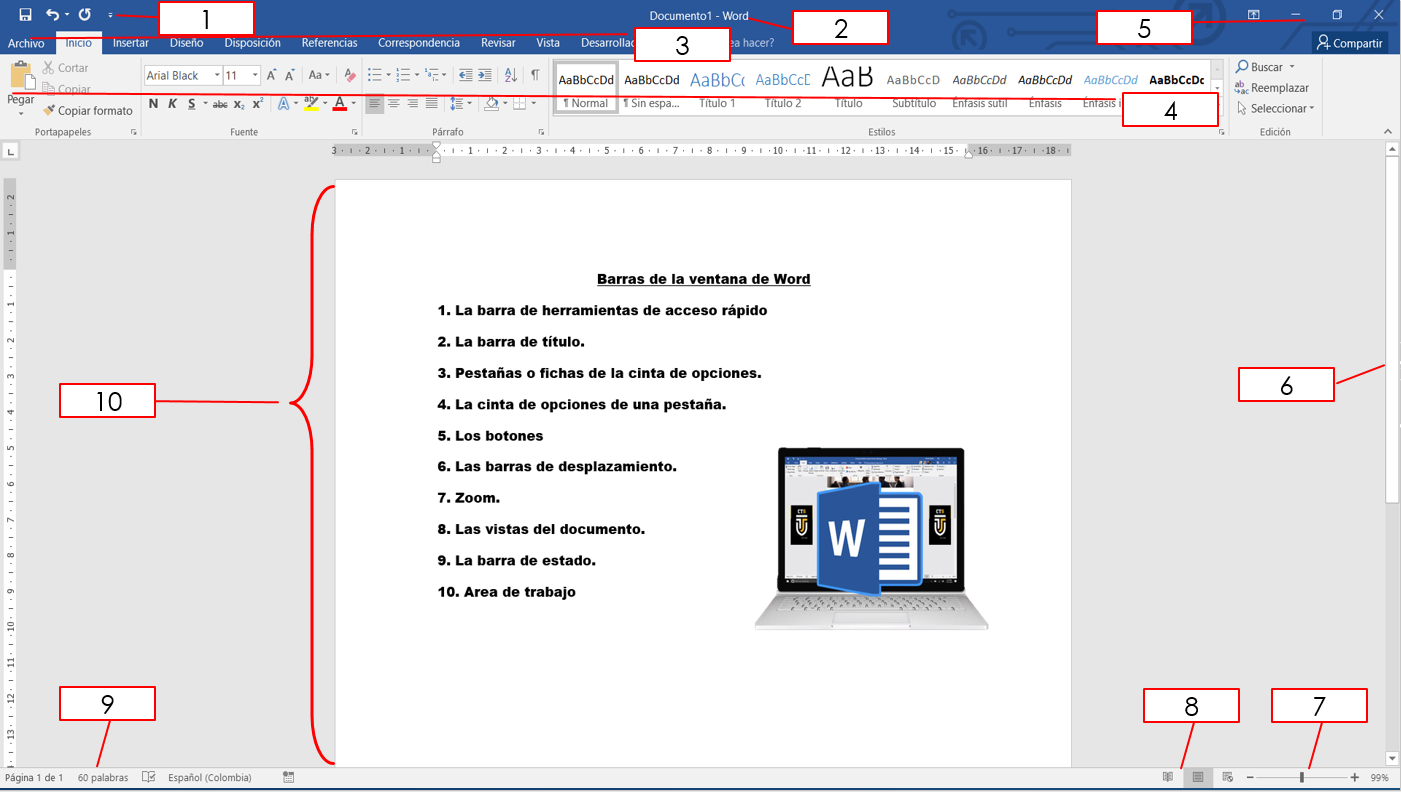This screenshot has height=792, width=1401.
Task: Redo the last action
Action: (x=85, y=15)
